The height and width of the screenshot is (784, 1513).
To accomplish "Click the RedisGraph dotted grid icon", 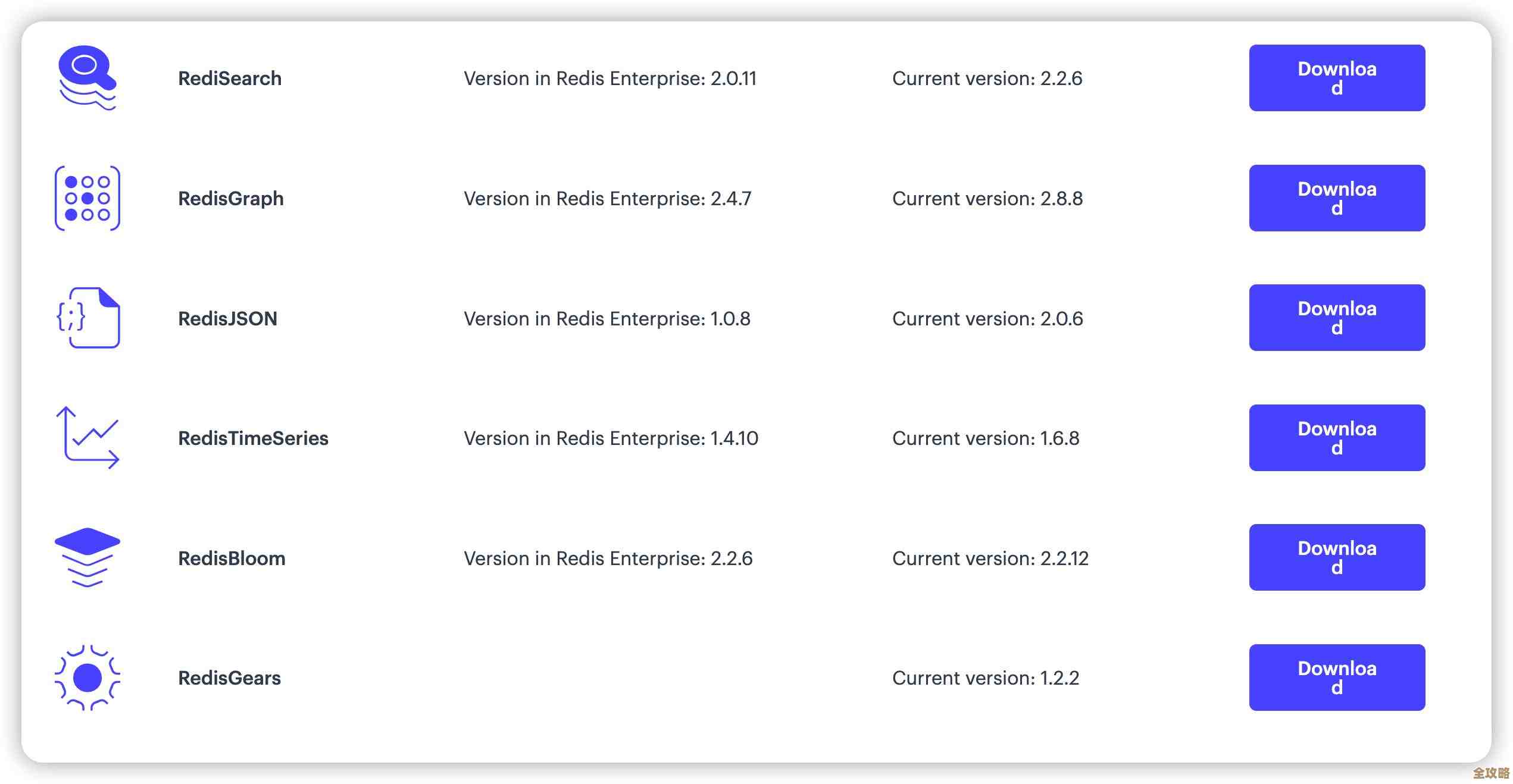I will [87, 198].
